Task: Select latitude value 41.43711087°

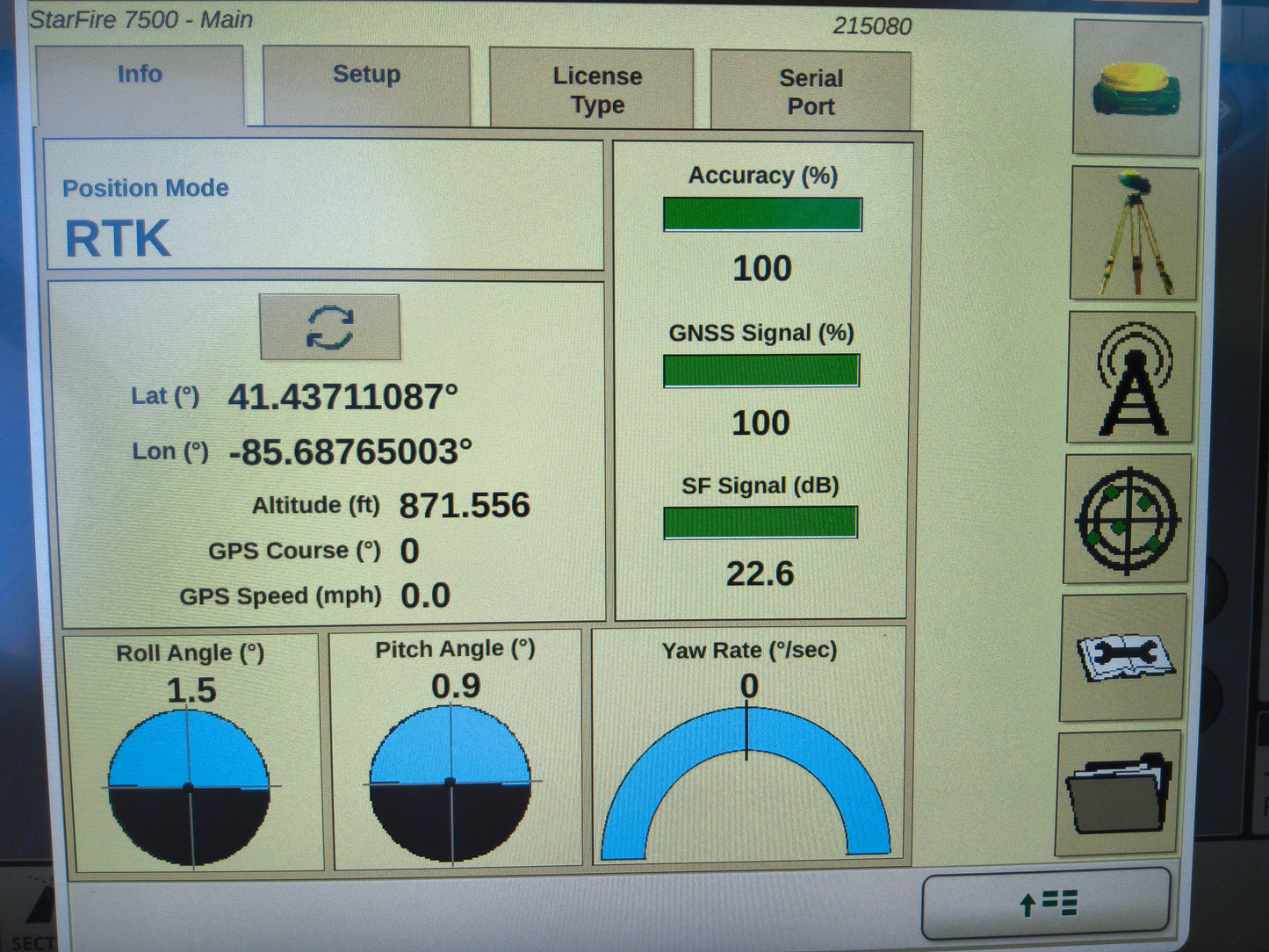Action: (343, 397)
